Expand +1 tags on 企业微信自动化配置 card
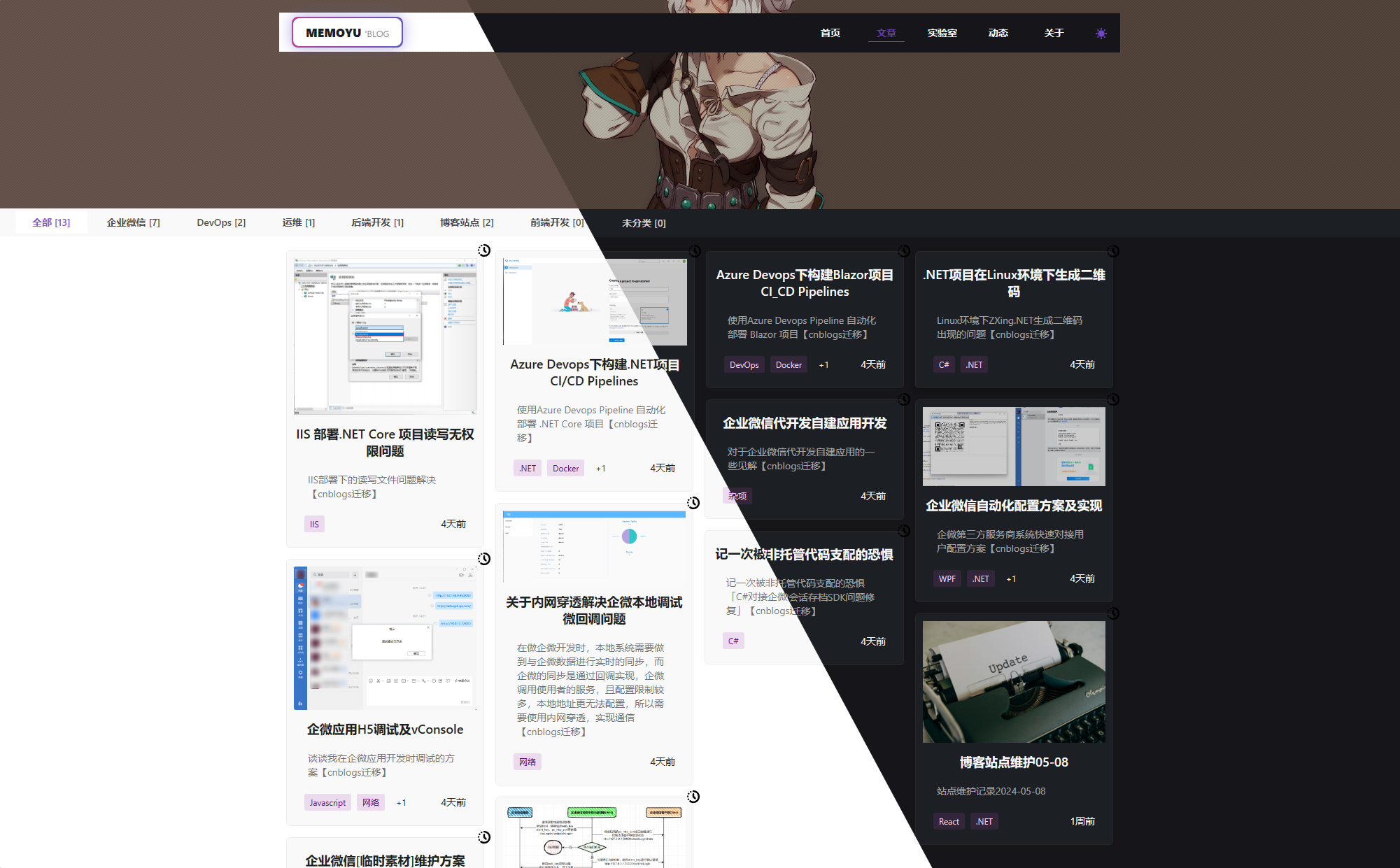The width and height of the screenshot is (1400, 868). (1011, 579)
